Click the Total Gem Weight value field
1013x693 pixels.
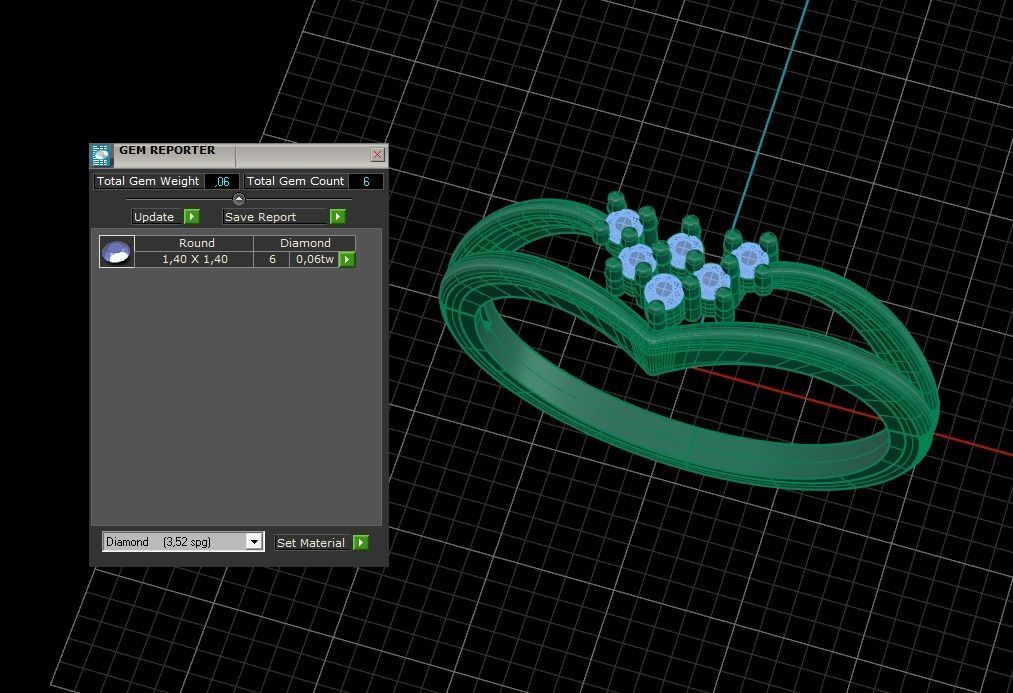(222, 181)
